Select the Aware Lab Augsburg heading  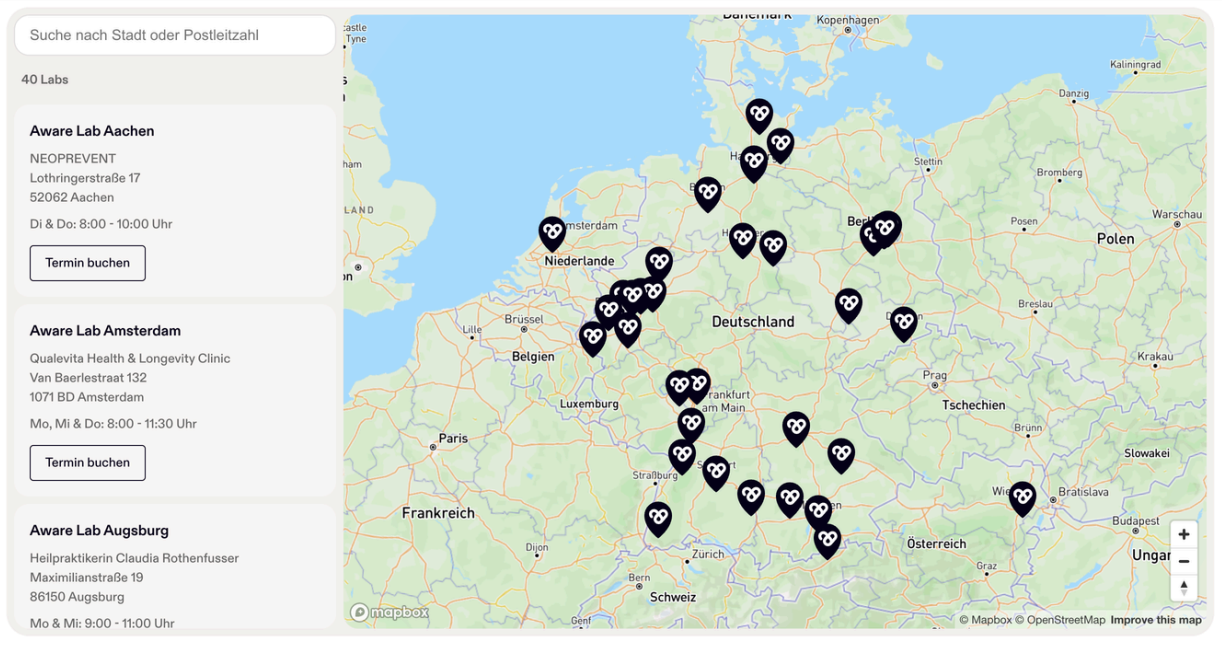click(x=99, y=531)
